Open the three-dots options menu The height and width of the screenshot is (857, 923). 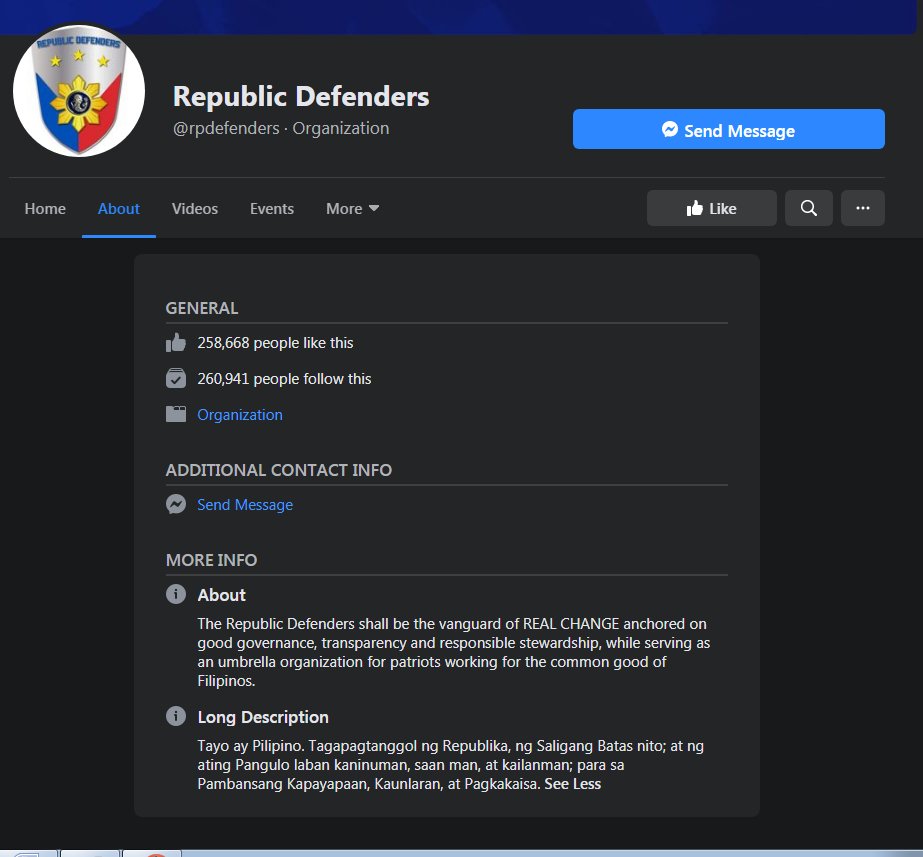point(862,208)
